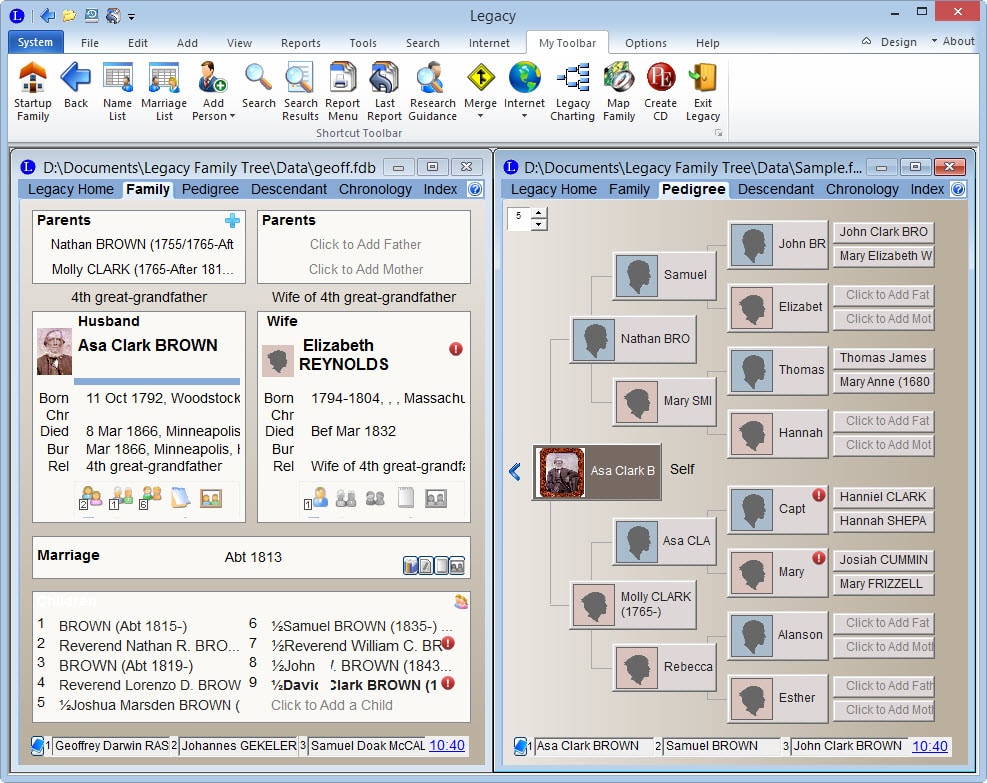The width and height of the screenshot is (987, 783).
Task: Open Map Family
Action: point(619,92)
